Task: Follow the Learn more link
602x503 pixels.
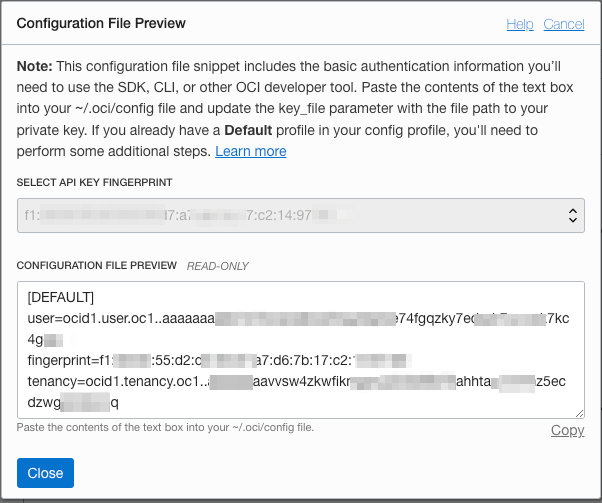Action: click(250, 151)
